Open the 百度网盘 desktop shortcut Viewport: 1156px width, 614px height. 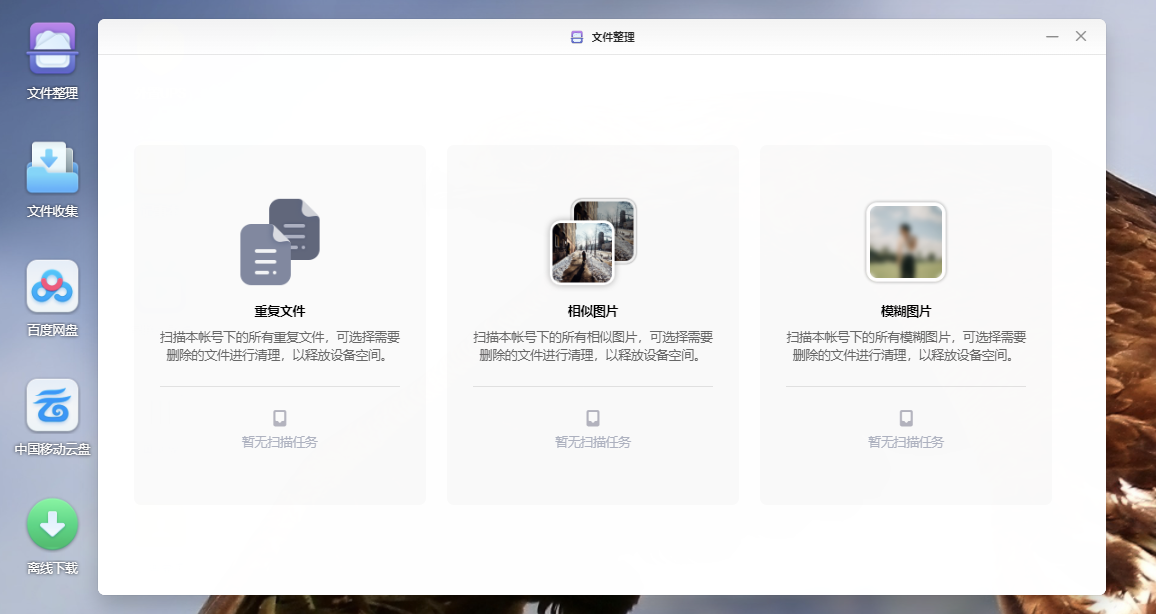tap(52, 287)
